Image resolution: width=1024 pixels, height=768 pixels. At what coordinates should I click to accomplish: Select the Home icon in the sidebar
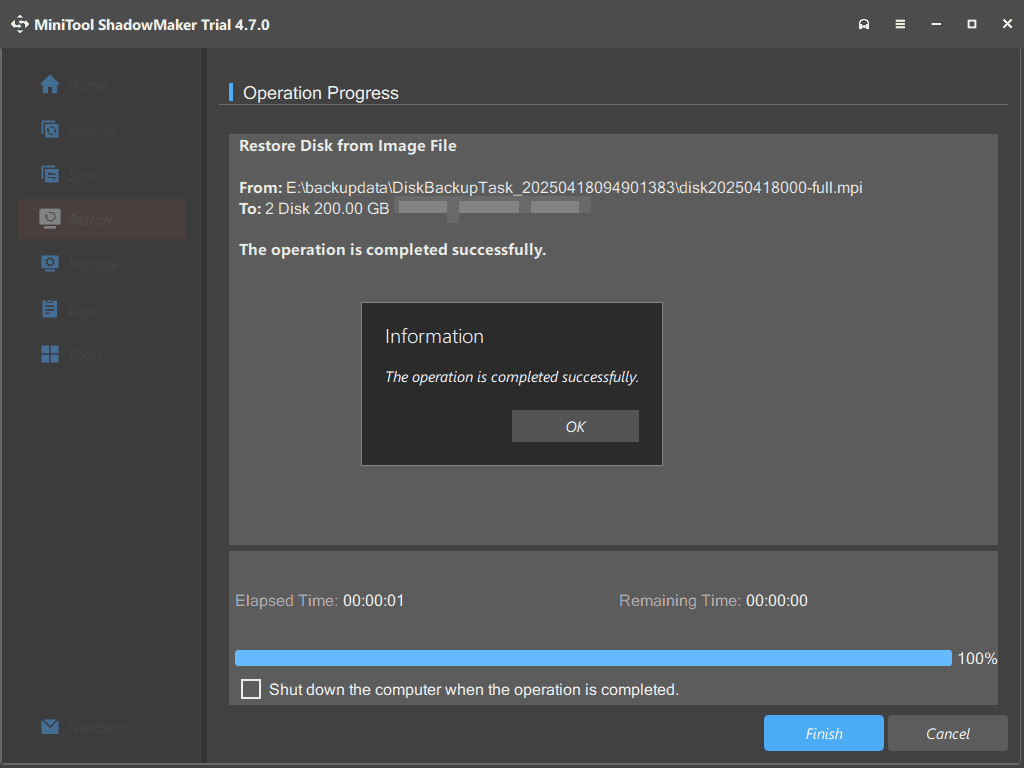click(x=49, y=85)
